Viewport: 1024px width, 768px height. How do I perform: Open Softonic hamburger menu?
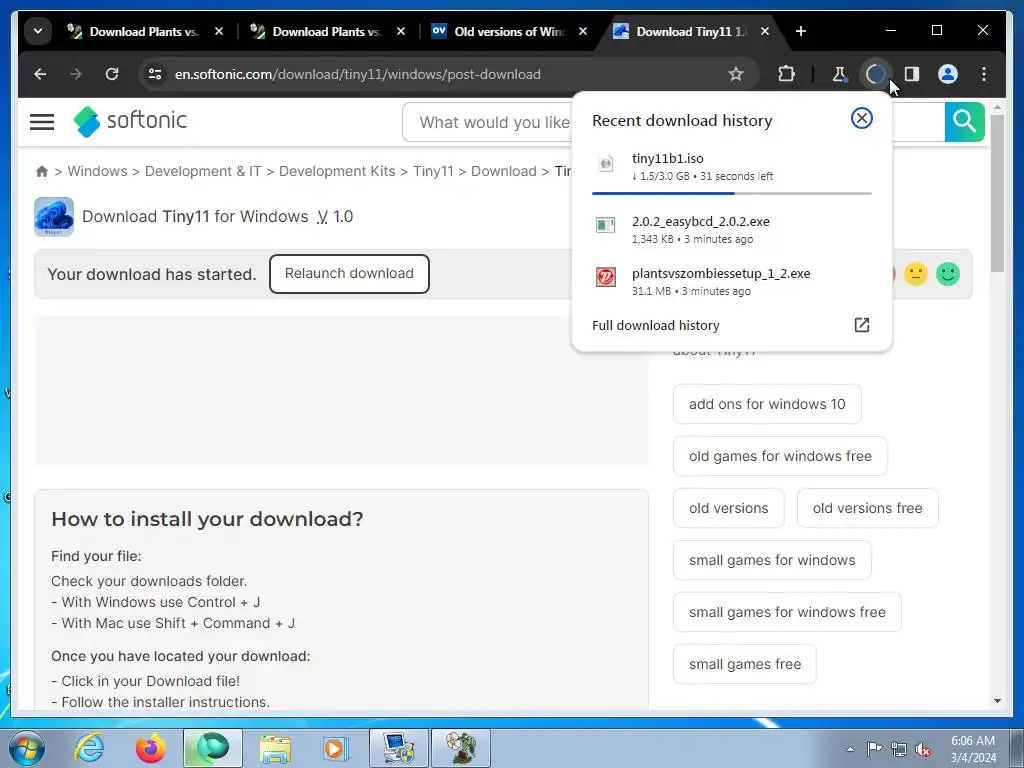click(42, 121)
